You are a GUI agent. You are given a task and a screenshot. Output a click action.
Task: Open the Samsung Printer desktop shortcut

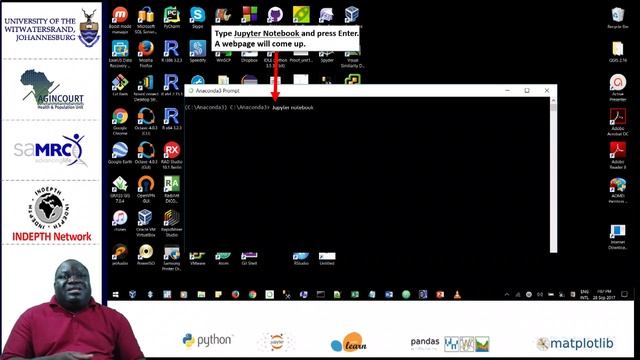171,257
